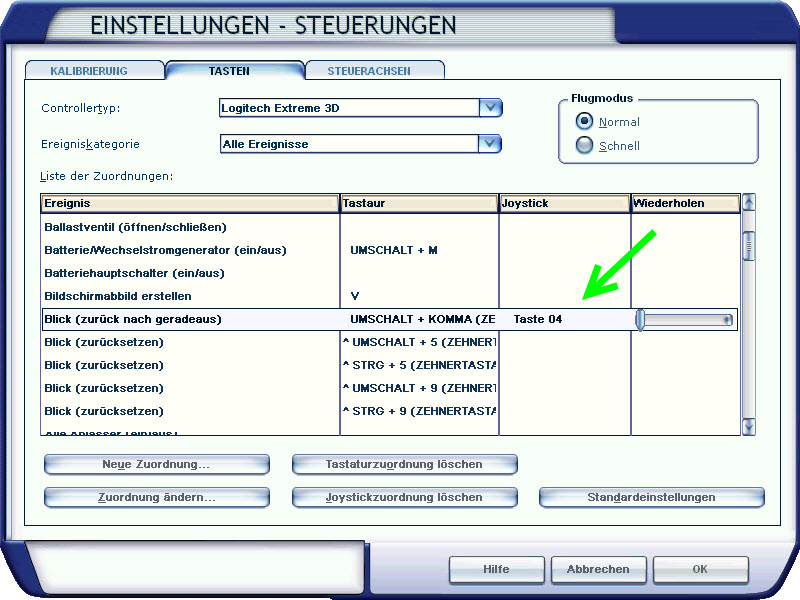Select the Tasten tab
This screenshot has width=800, height=600.
click(x=234, y=71)
